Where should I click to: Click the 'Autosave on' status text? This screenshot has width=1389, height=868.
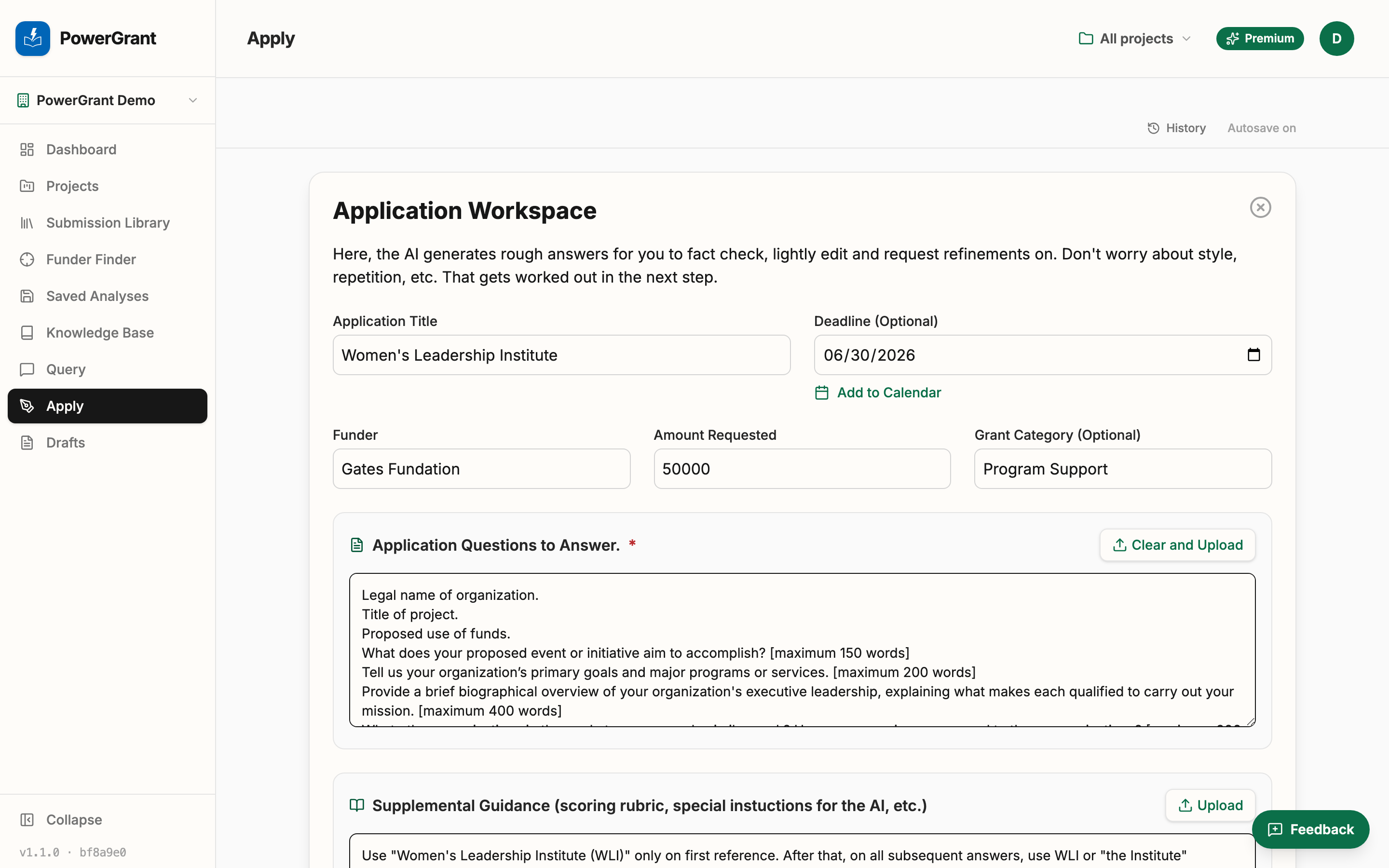pos(1262,128)
